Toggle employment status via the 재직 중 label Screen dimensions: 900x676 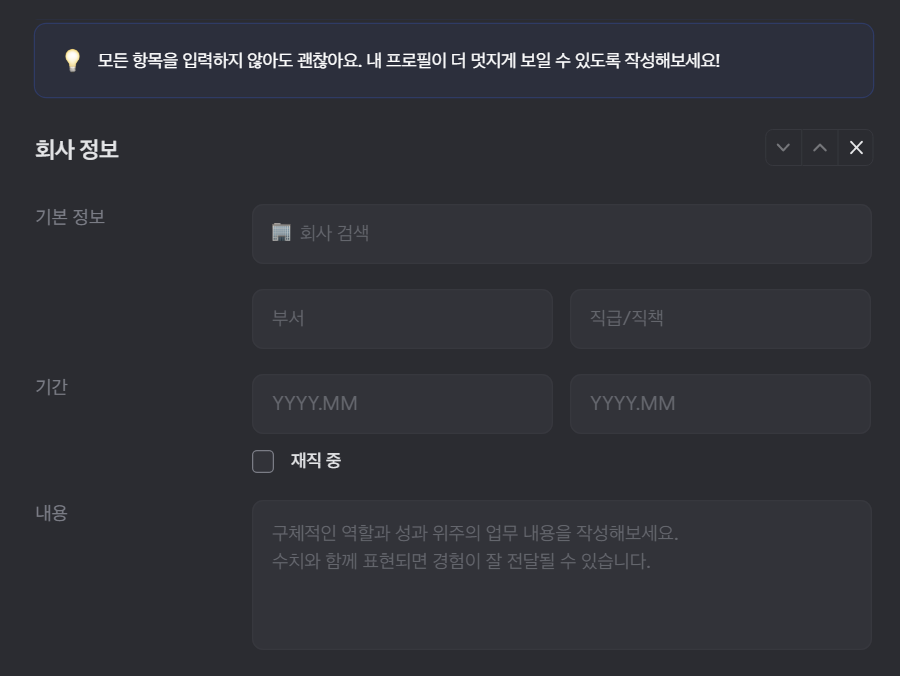coord(314,461)
